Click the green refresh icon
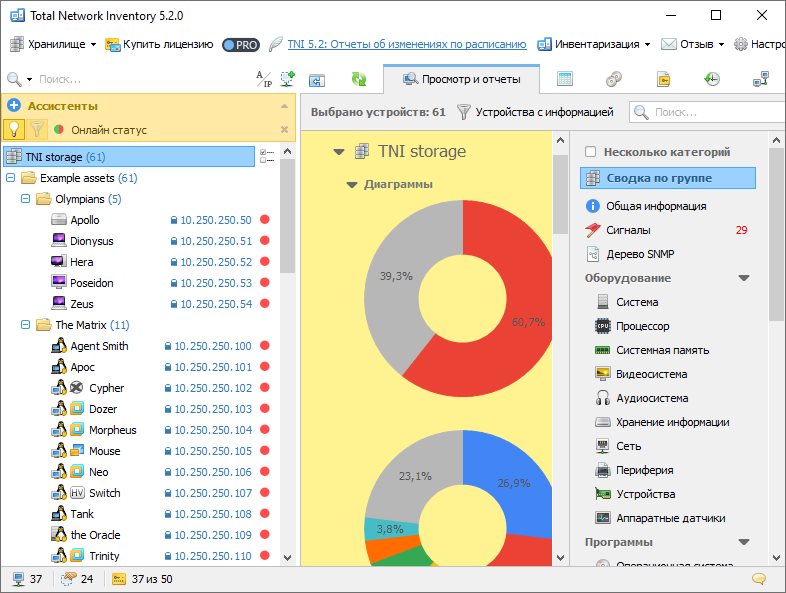 [359, 79]
